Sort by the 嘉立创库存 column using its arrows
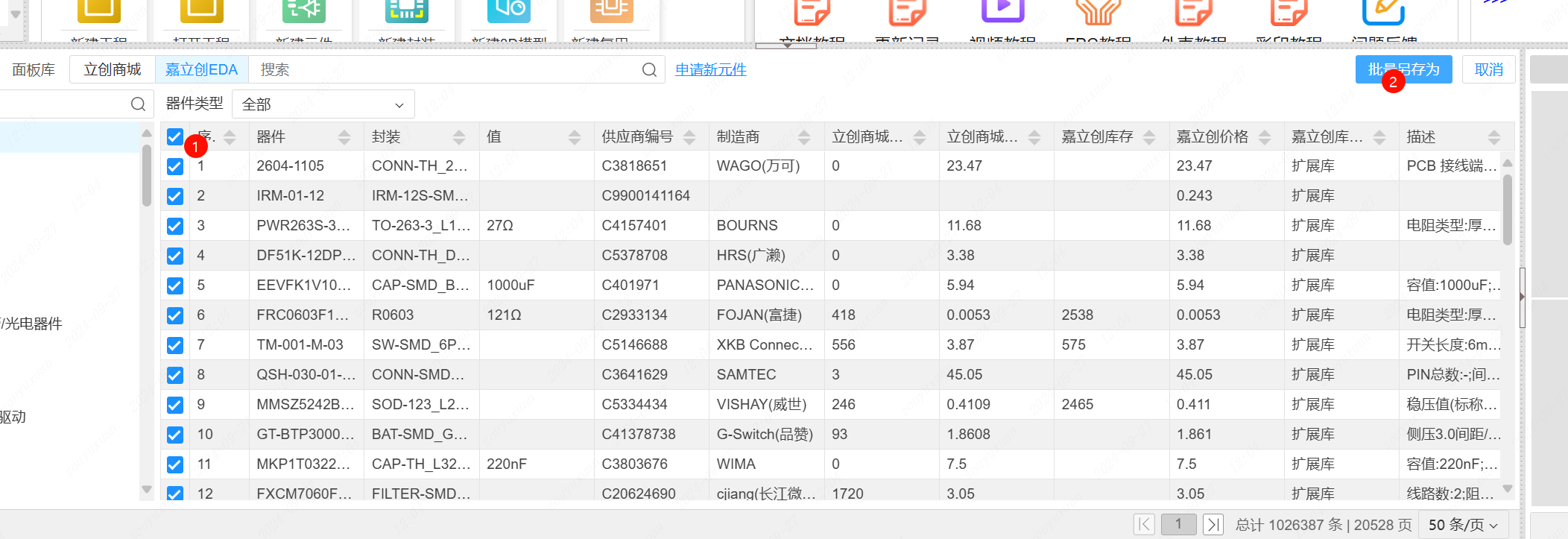Viewport: 1568px width, 539px height. (x=1149, y=137)
